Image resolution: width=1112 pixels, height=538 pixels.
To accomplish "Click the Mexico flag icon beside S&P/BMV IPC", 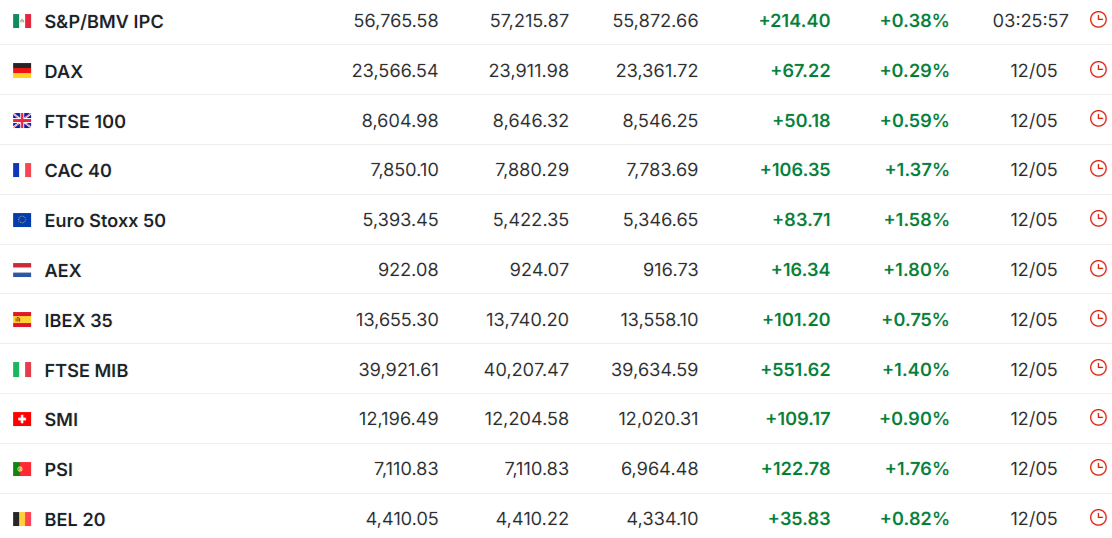I will 22,21.
